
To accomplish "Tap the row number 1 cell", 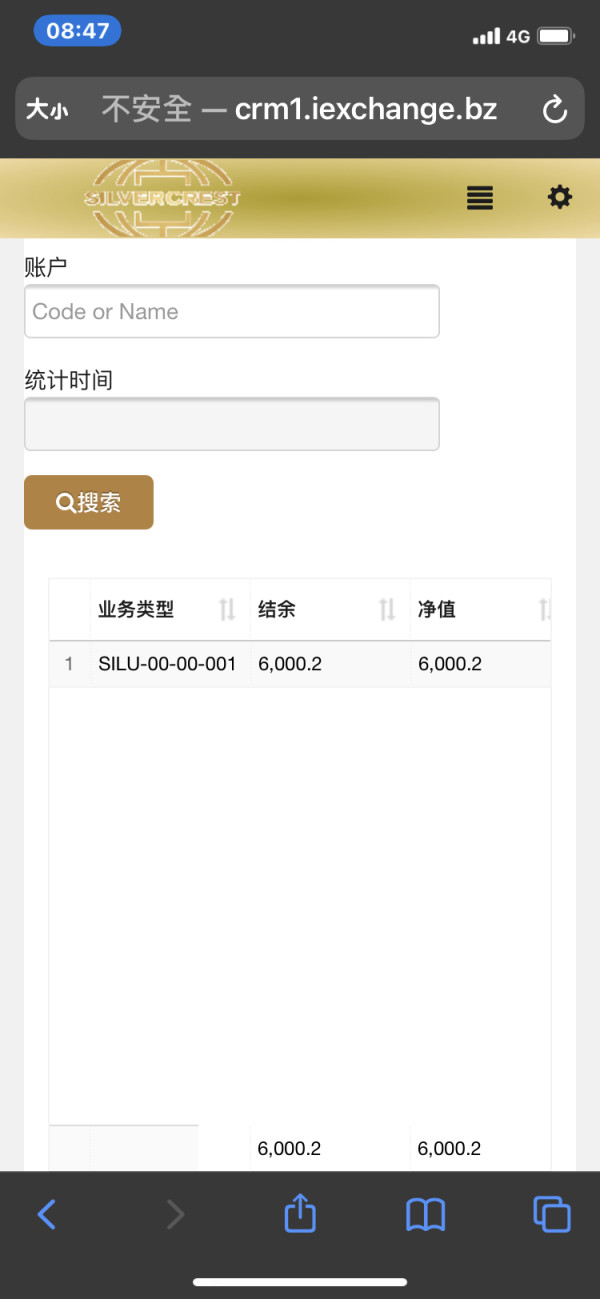I will pos(69,664).
